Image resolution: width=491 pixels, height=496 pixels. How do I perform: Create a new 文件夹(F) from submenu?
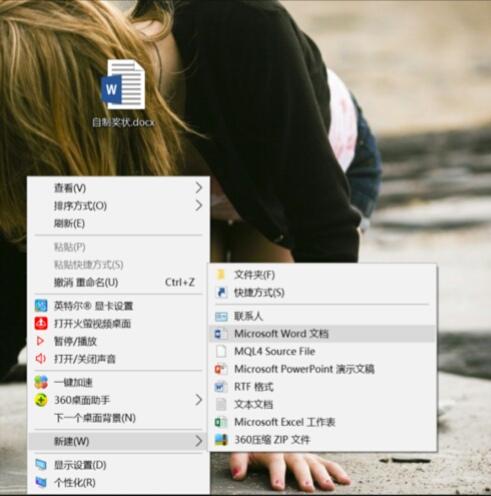322,275
